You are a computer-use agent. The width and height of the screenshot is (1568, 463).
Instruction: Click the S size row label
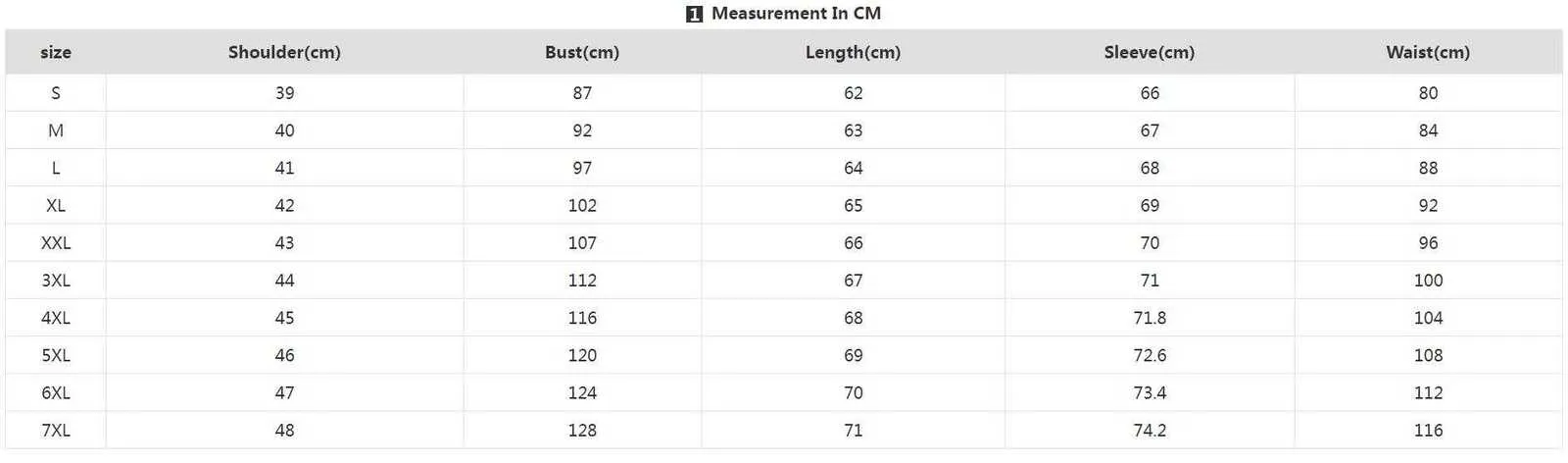point(56,93)
